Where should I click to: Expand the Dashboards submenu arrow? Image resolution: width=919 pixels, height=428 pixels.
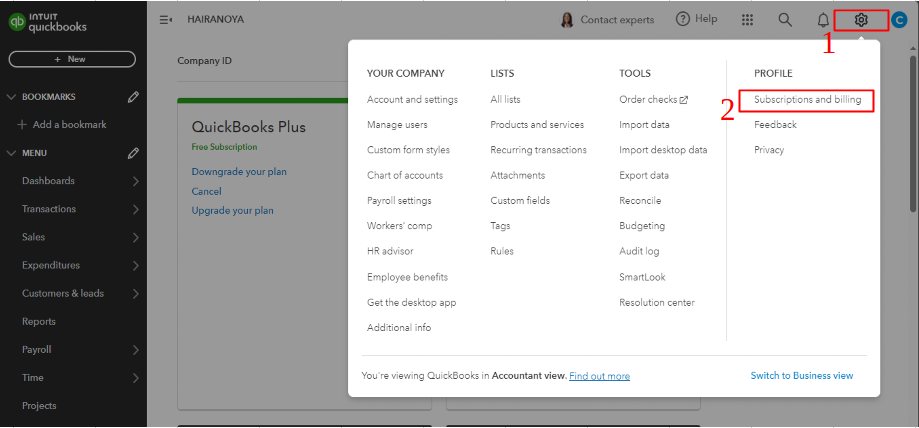pyautogui.click(x=135, y=181)
